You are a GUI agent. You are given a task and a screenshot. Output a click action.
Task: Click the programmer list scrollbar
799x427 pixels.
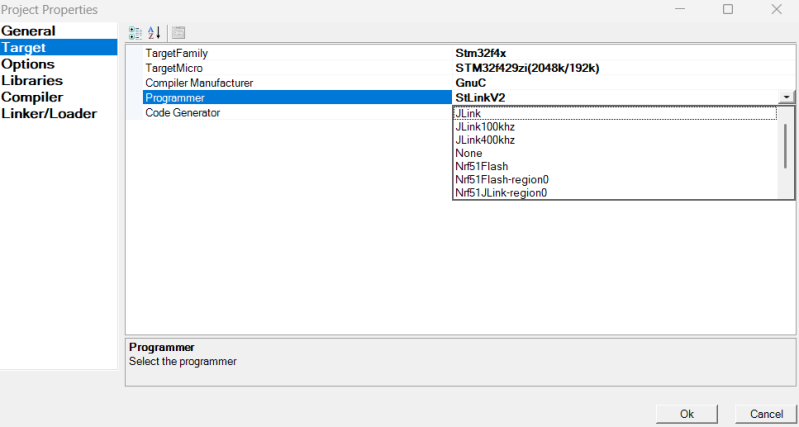(787, 148)
